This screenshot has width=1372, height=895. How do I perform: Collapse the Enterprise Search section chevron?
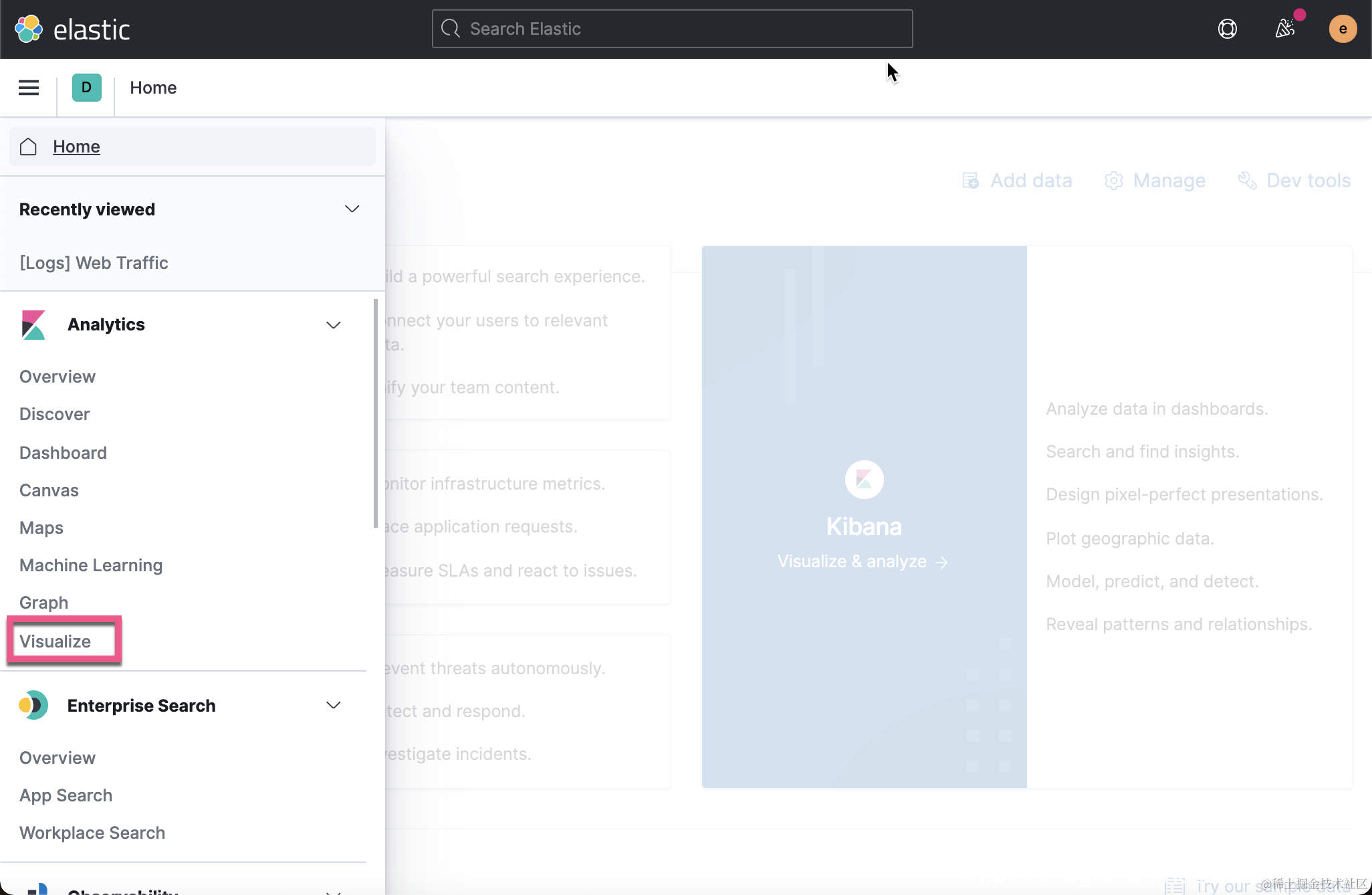pos(333,705)
